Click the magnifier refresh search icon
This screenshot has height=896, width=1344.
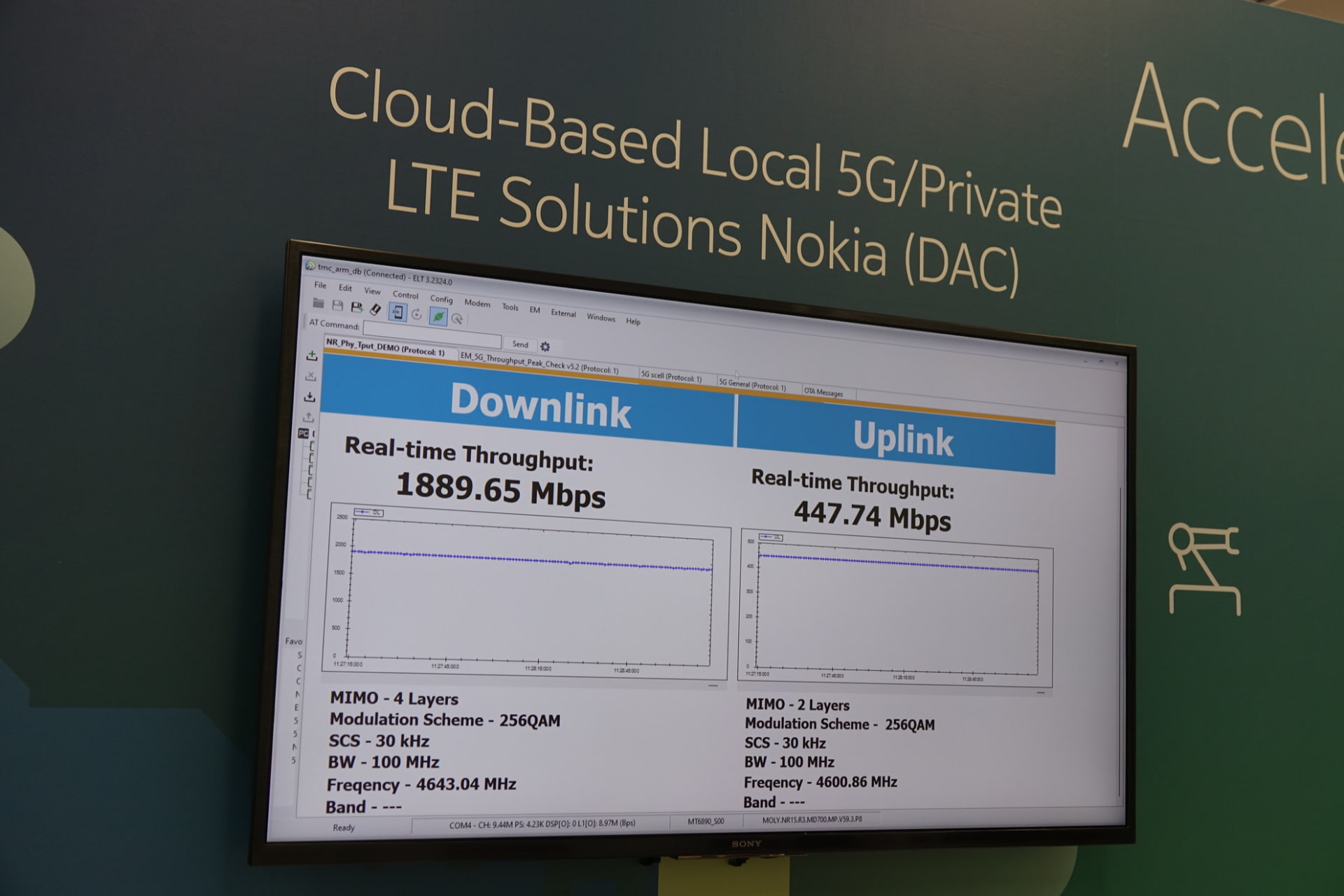(x=457, y=319)
